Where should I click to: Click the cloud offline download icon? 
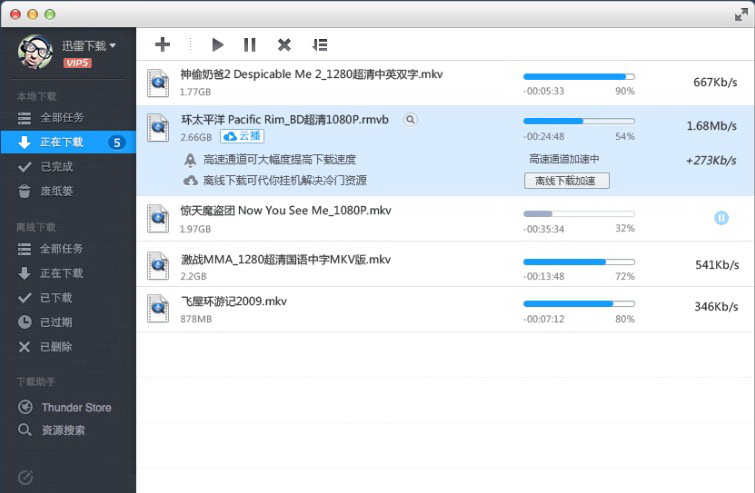coord(191,181)
